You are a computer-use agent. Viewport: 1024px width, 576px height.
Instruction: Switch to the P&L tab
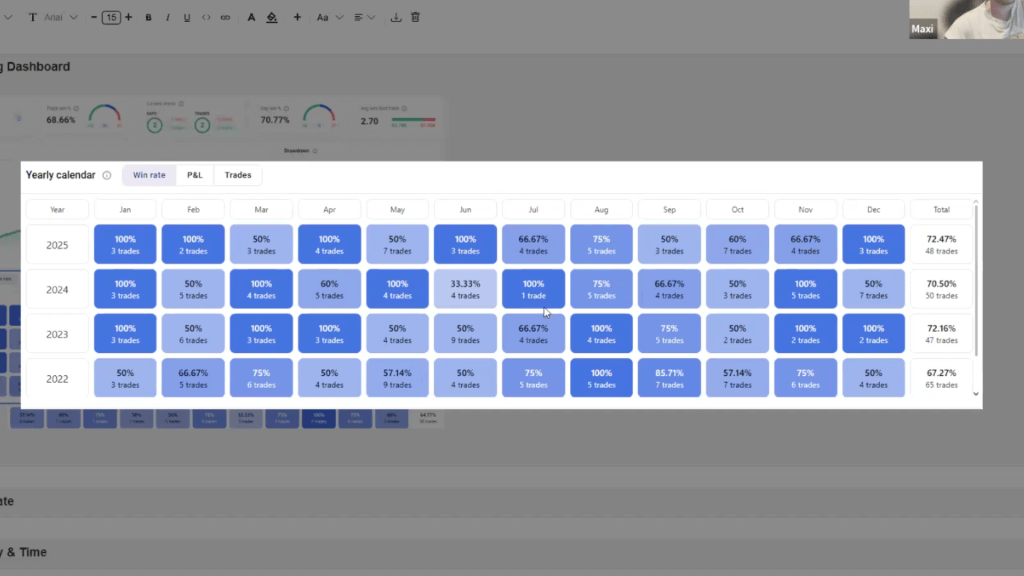coord(194,175)
